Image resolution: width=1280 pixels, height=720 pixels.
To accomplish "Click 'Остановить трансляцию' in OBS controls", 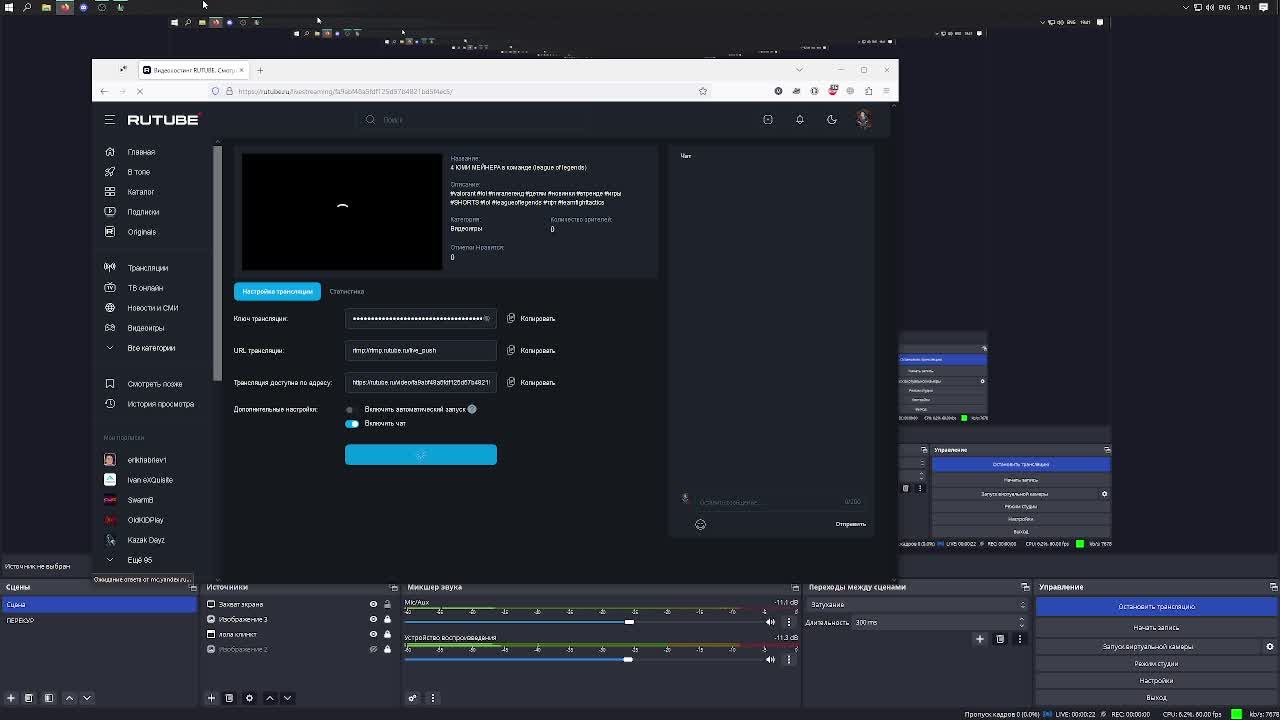I will (1156, 607).
